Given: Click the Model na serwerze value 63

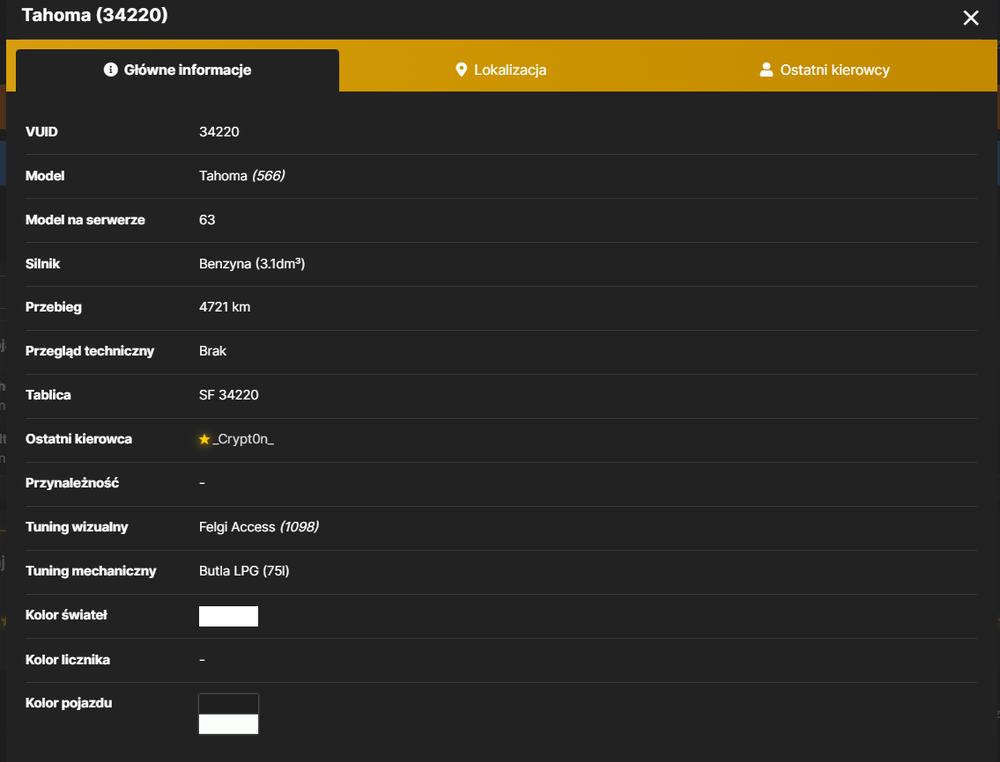Looking at the screenshot, I should coord(207,220).
